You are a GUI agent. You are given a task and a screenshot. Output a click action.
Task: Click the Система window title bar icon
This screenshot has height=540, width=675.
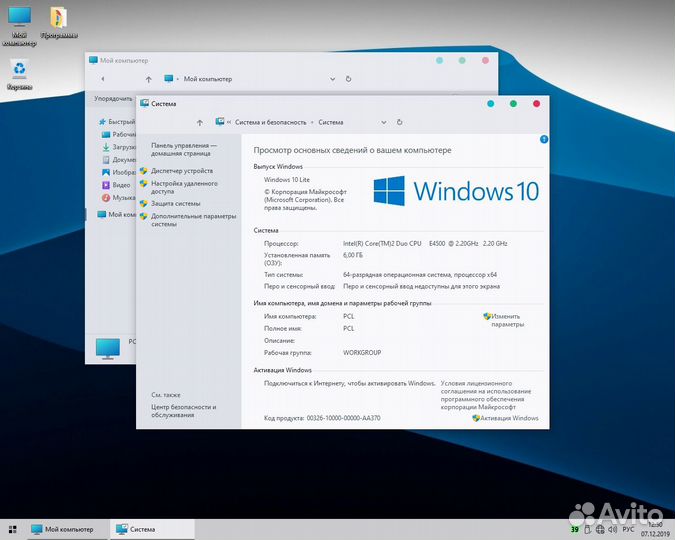click(144, 103)
